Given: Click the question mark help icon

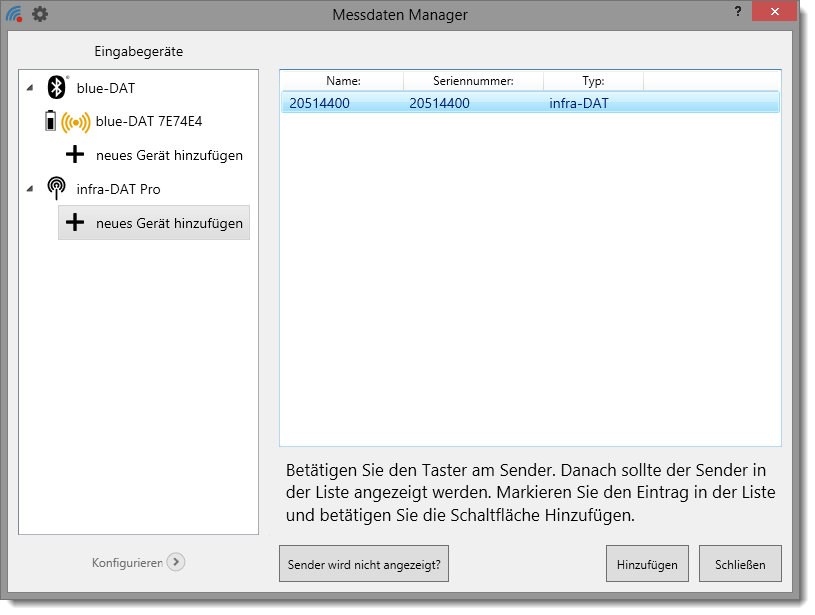Looking at the screenshot, I should [x=737, y=10].
